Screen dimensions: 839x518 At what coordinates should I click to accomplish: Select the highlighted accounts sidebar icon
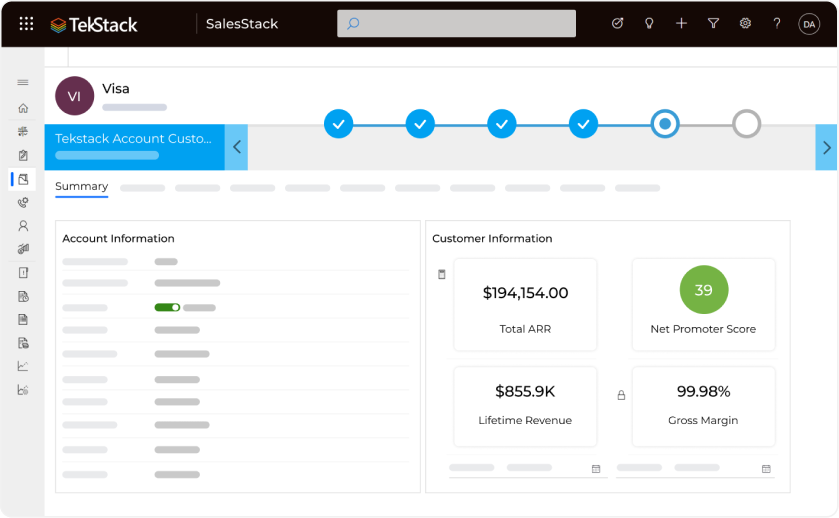pyautogui.click(x=23, y=179)
